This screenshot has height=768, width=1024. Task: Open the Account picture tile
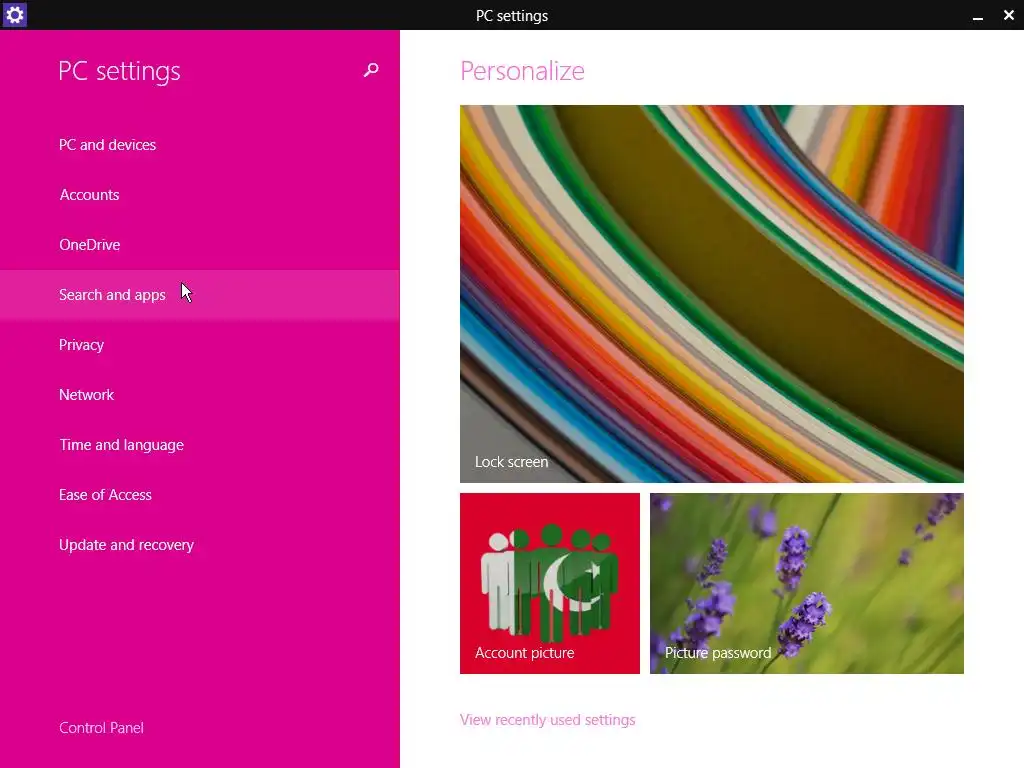pos(550,583)
